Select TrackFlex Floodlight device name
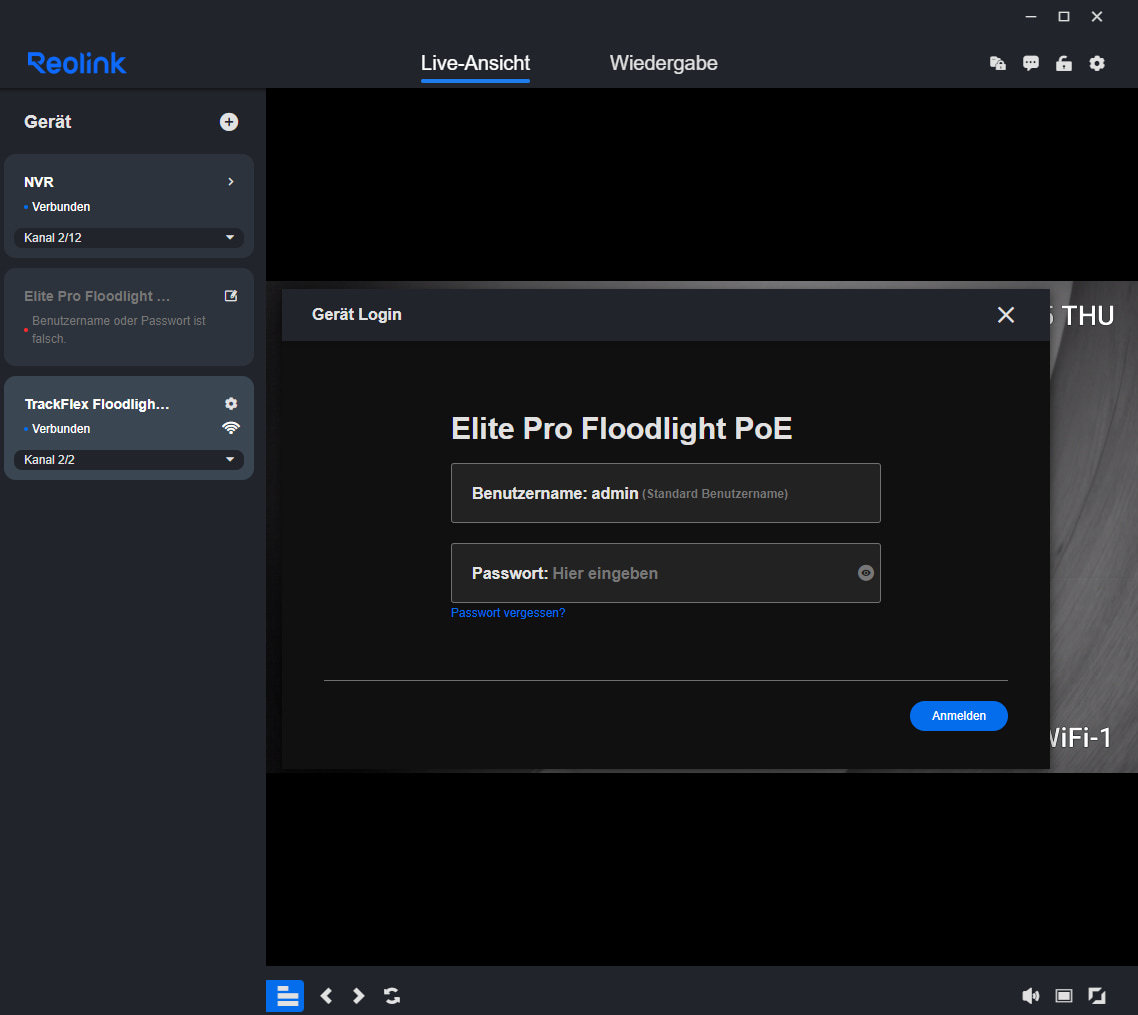Image resolution: width=1138 pixels, height=1015 pixels. [97, 404]
